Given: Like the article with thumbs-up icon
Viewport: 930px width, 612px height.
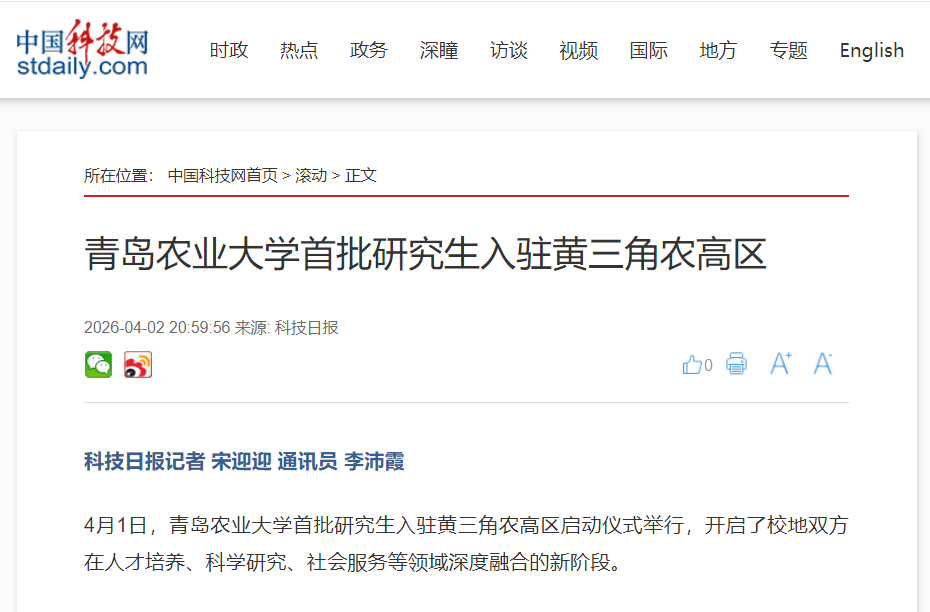Looking at the screenshot, I should click(x=697, y=364).
